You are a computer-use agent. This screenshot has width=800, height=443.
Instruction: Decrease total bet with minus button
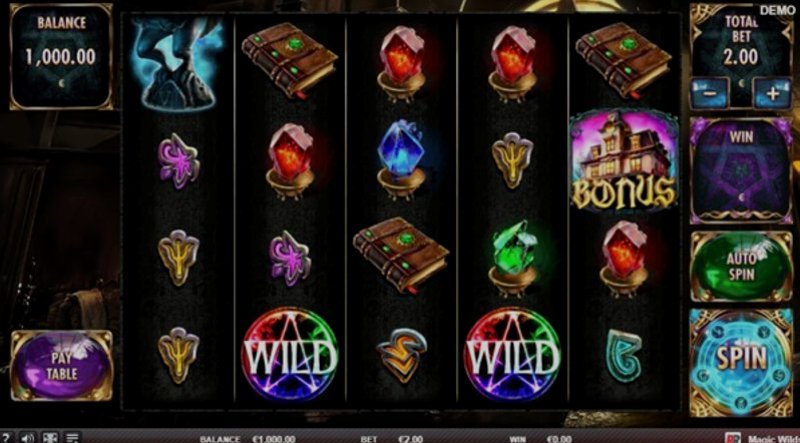(710, 93)
